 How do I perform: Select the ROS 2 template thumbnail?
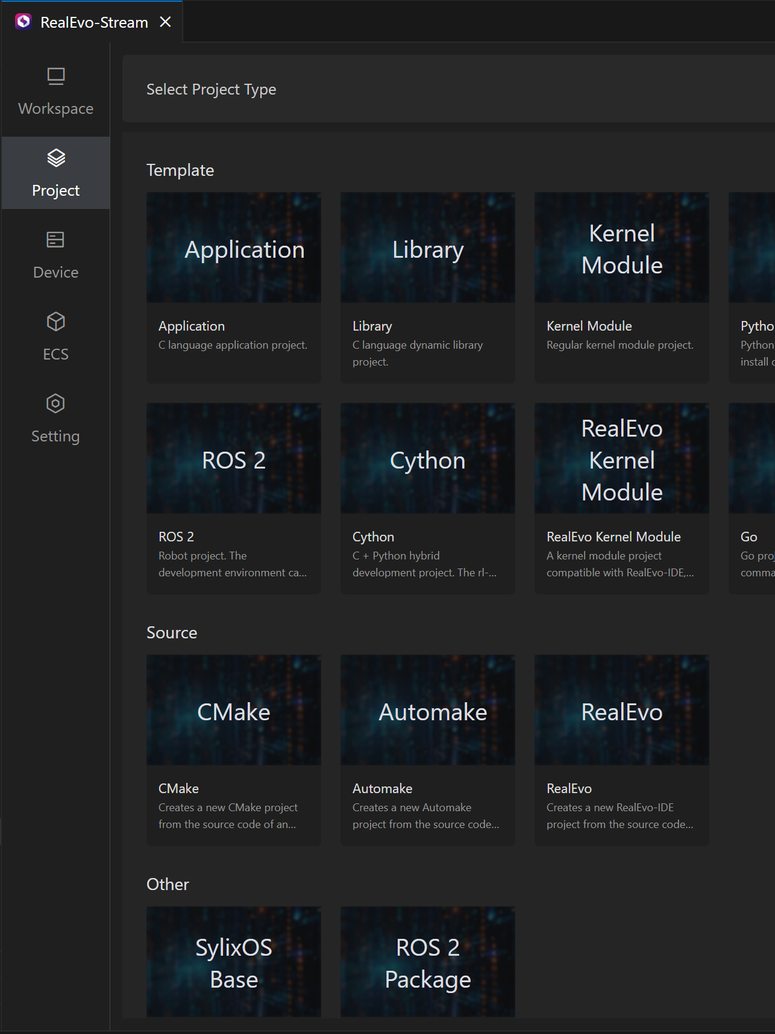pos(233,458)
